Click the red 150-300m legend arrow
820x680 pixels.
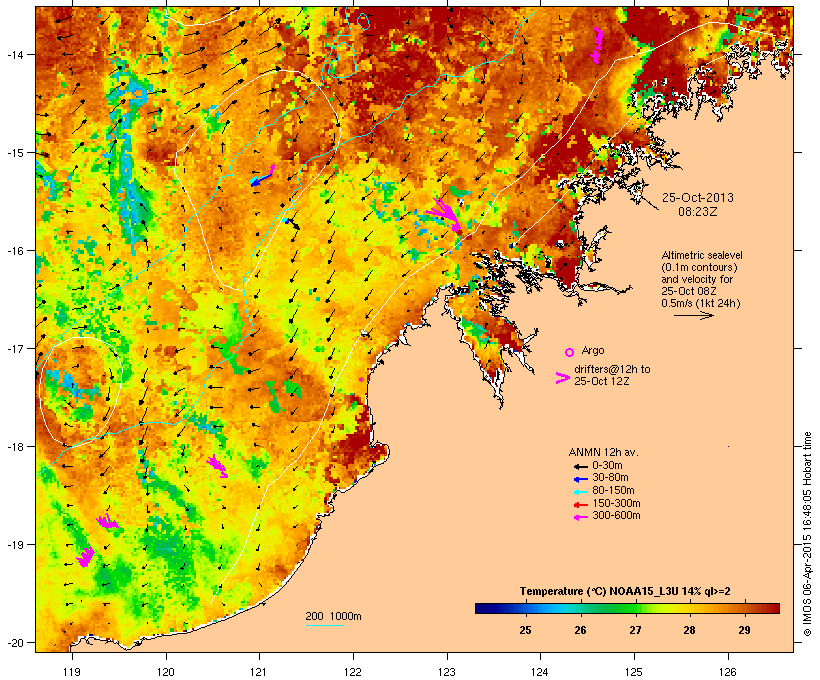click(580, 504)
